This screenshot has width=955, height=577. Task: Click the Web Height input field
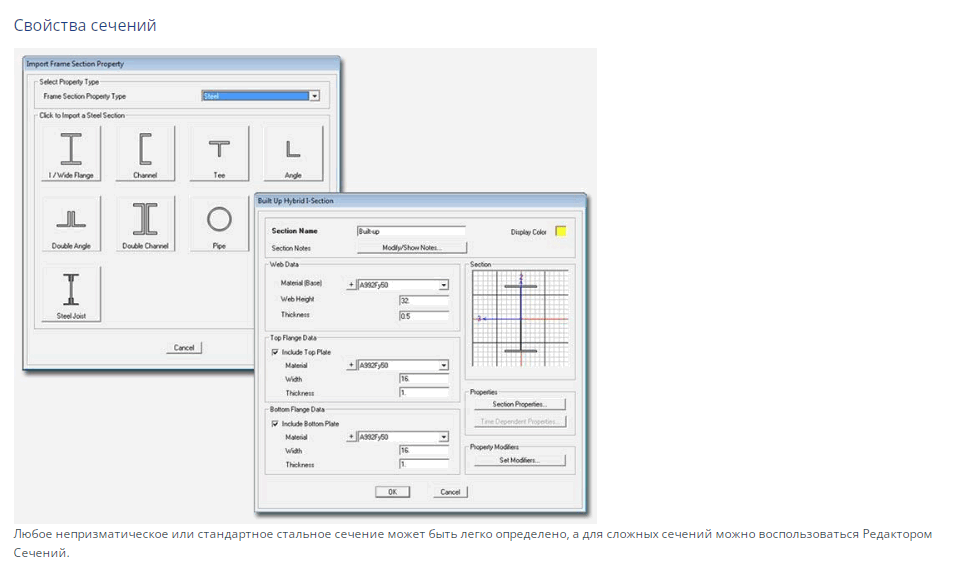(x=424, y=300)
